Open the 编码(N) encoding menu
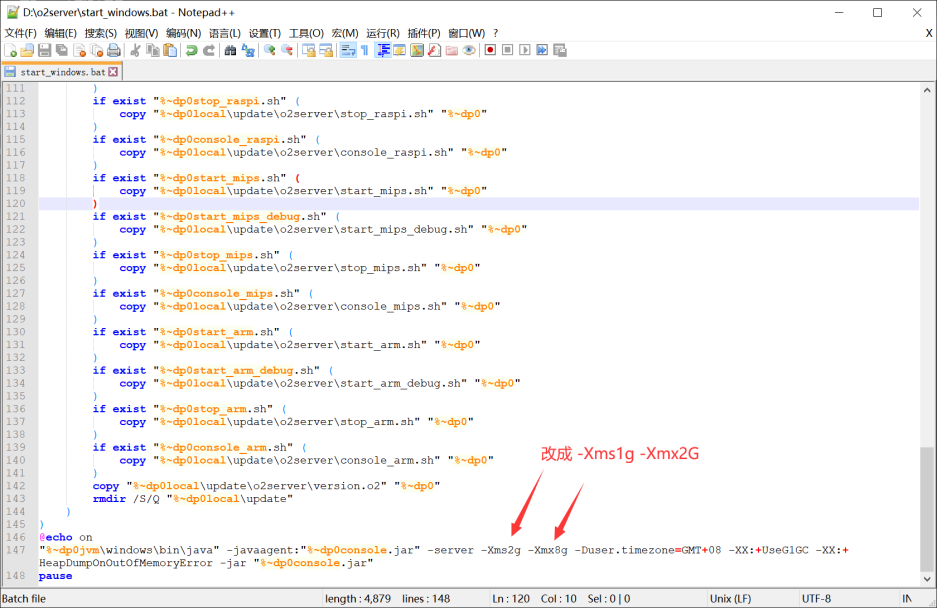Viewport: 937px width, 608px height. (x=182, y=33)
